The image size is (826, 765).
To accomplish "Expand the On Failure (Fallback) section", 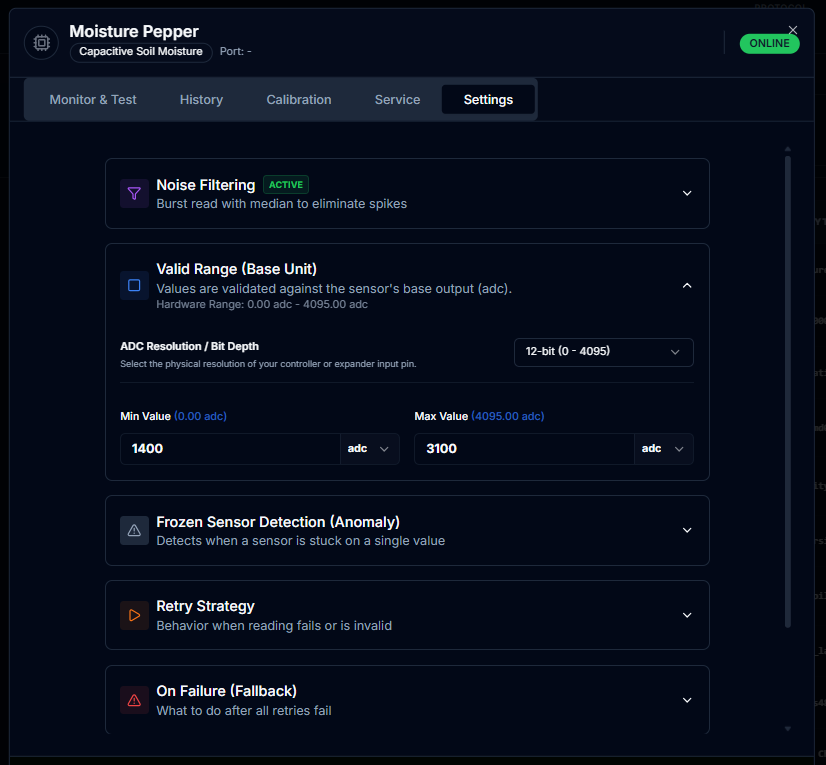I will point(687,700).
